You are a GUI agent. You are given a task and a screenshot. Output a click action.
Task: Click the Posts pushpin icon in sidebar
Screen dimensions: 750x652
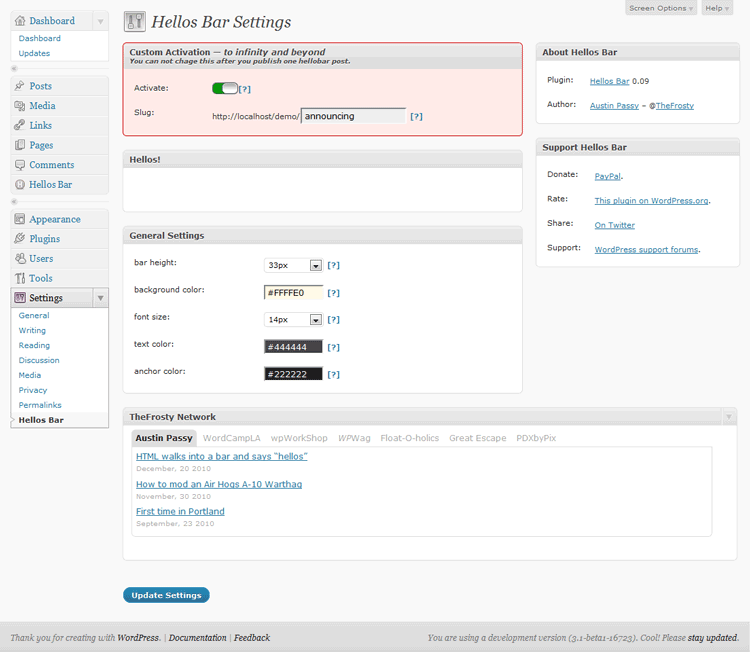tap(19, 86)
